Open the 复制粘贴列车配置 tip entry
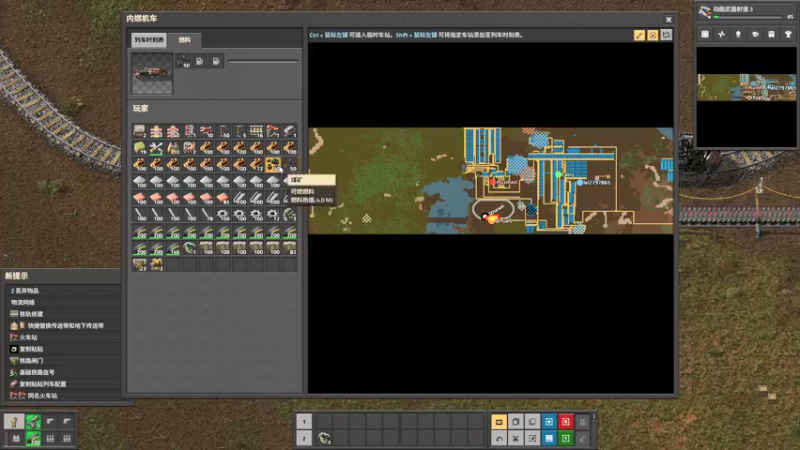Screen dimensions: 800x450 point(63,384)
